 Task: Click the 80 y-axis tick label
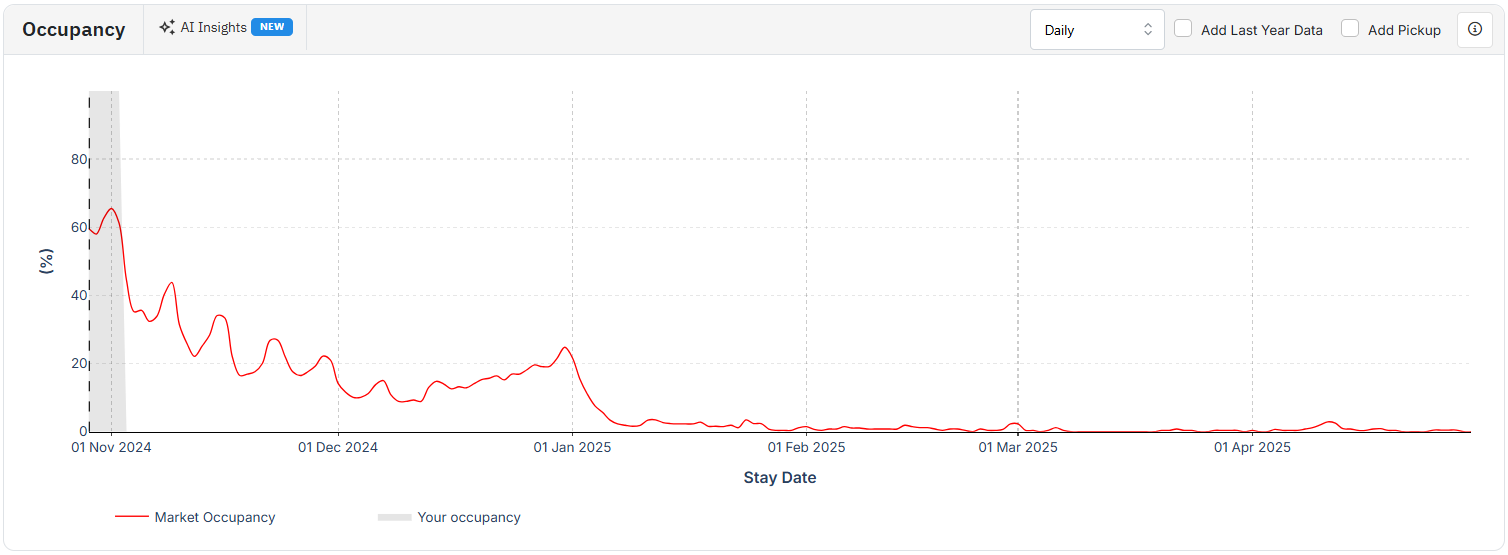tap(77, 159)
